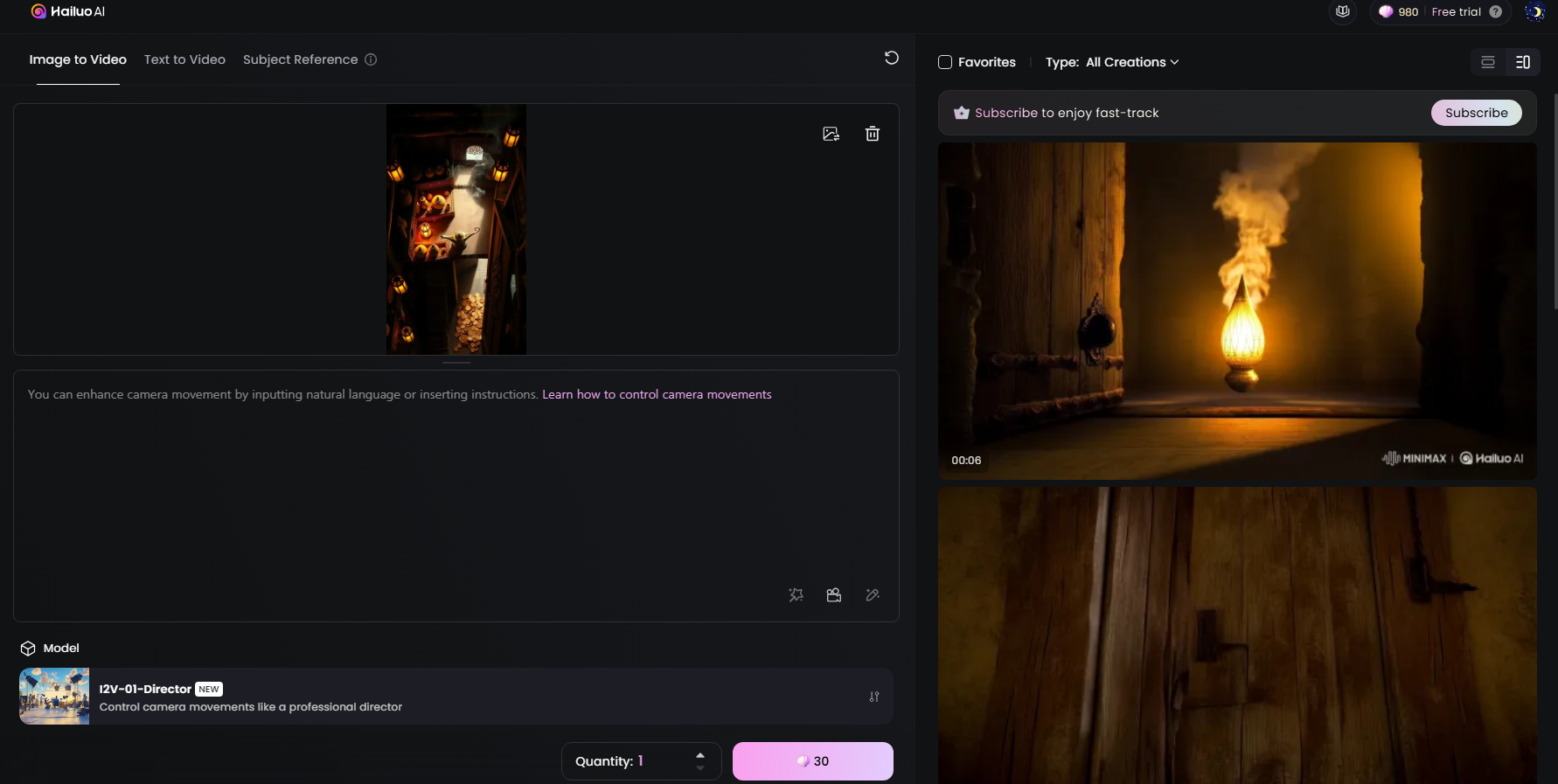Click the crown icon in subscribe banner

pyautogui.click(x=962, y=113)
